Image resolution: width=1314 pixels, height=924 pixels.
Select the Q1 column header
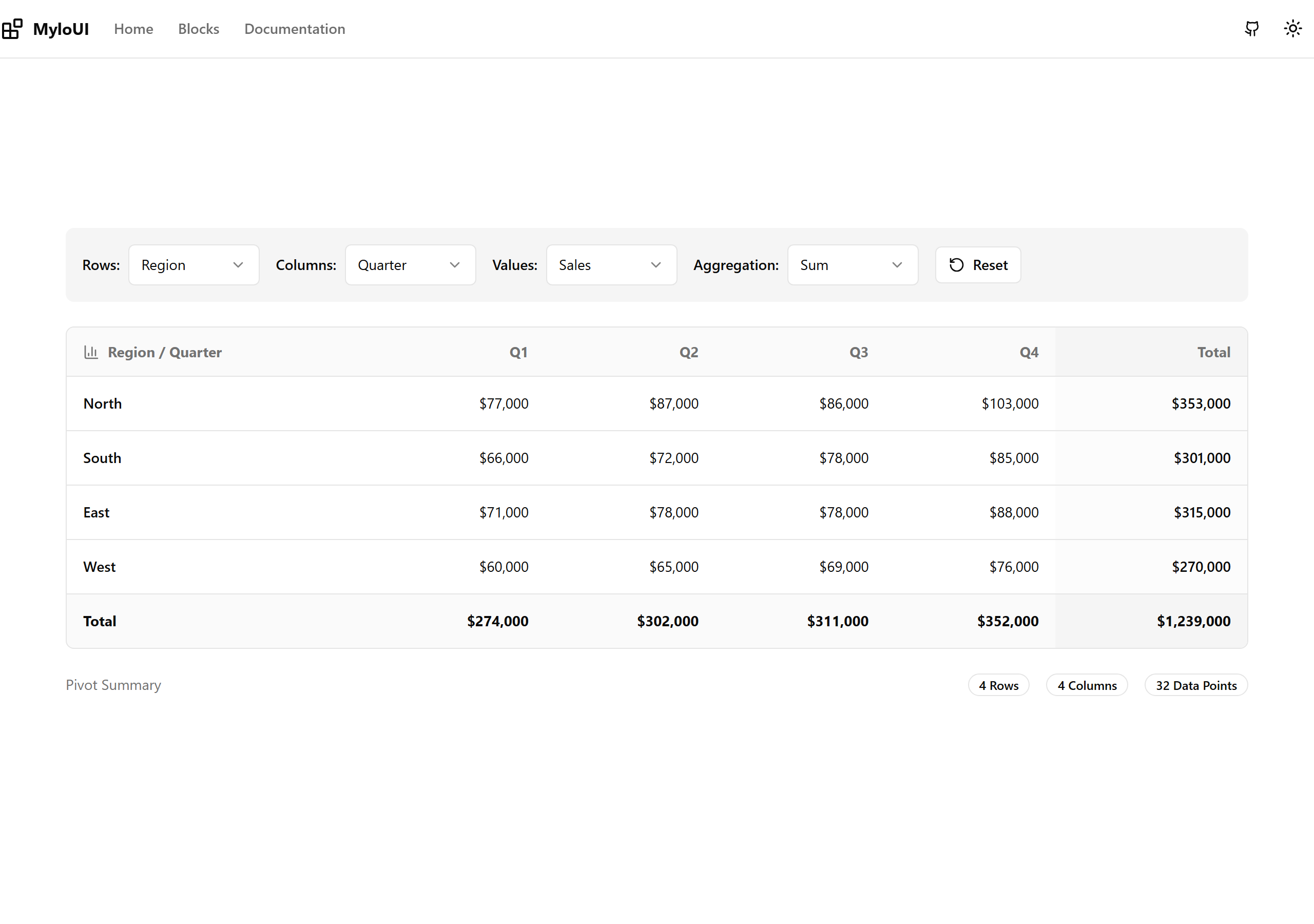click(518, 352)
